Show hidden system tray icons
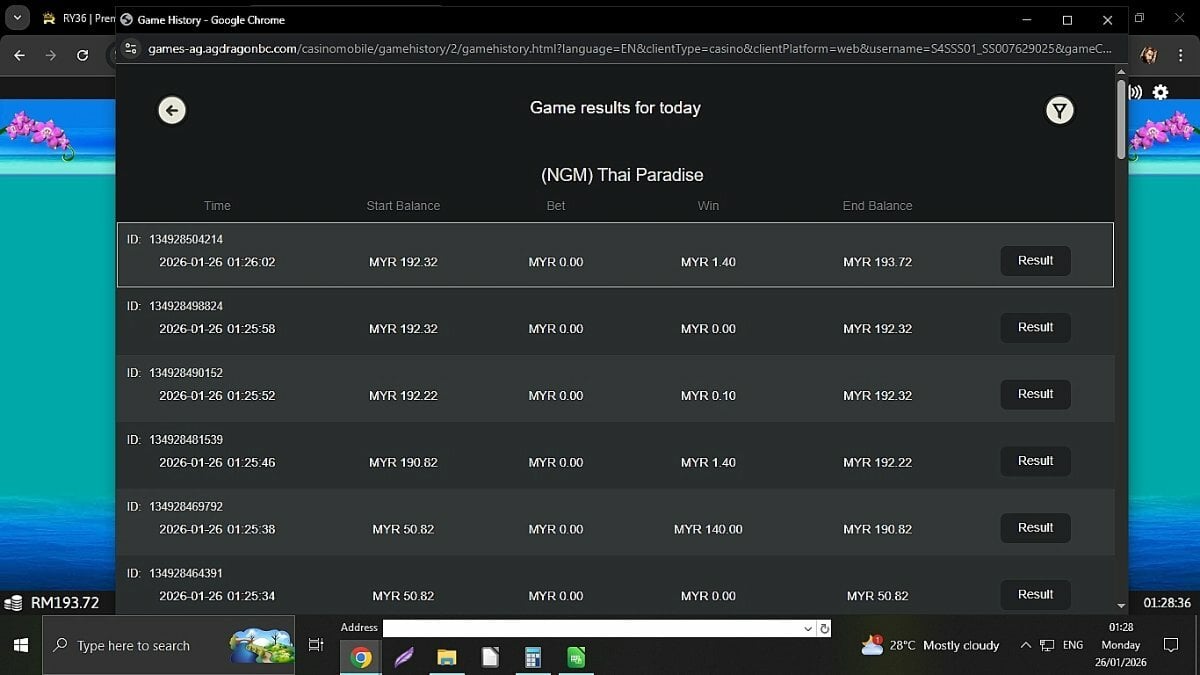Viewport: 1200px width, 675px height. tap(1026, 646)
